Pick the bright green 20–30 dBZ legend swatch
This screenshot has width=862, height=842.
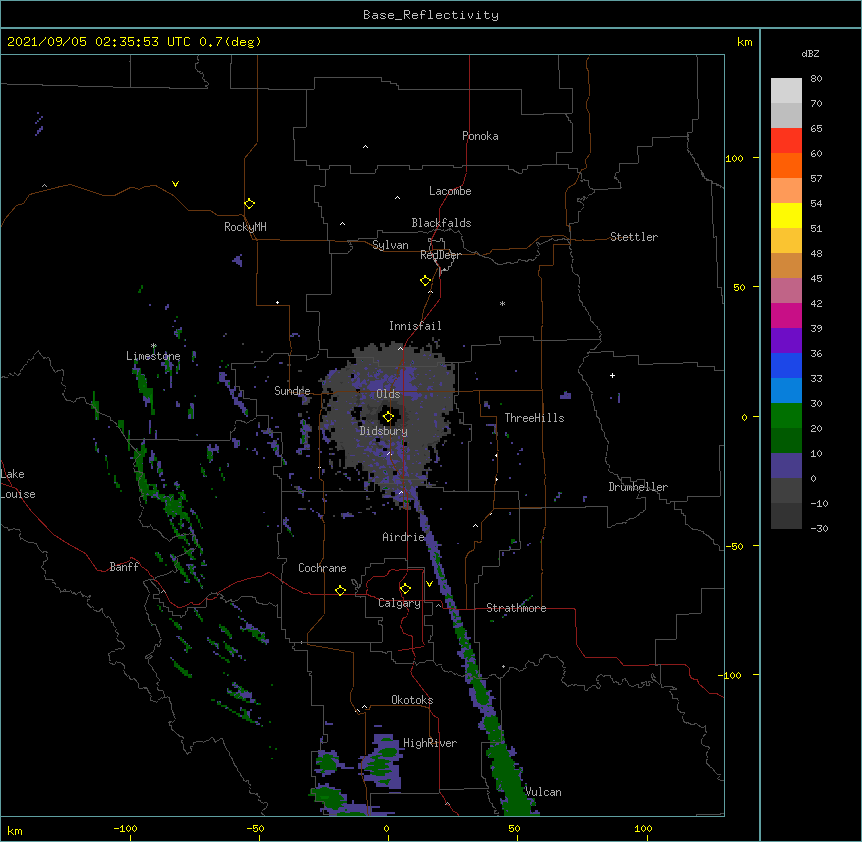786,416
